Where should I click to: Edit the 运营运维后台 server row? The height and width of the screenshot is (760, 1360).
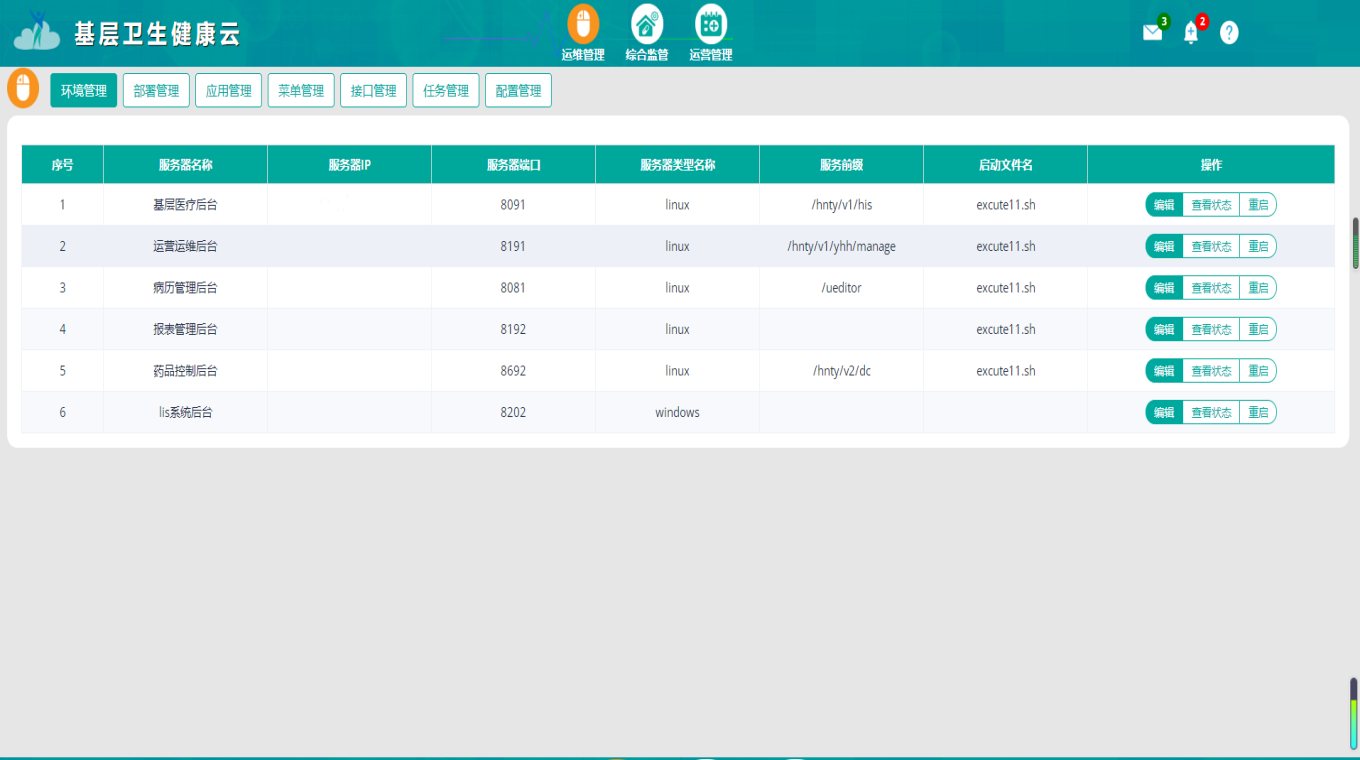tap(1164, 246)
